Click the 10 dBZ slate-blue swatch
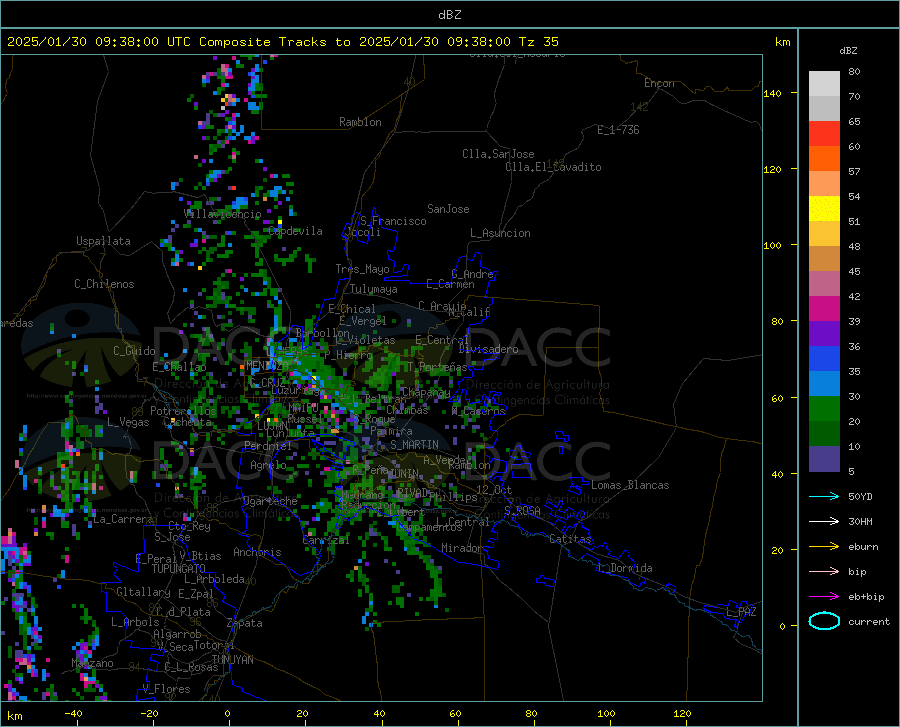900x727 pixels. point(824,458)
